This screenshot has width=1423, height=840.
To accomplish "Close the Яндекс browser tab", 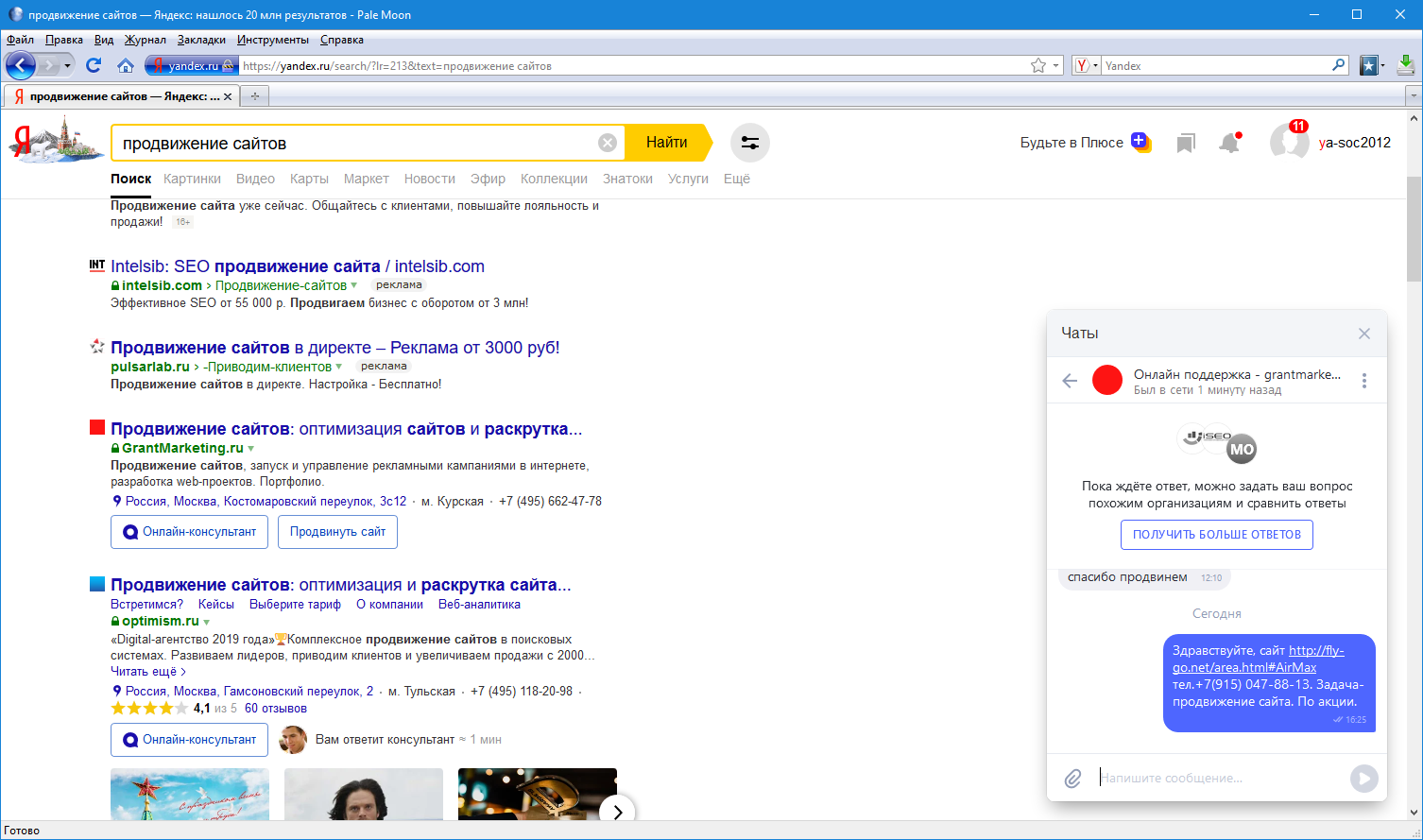I will pos(228,96).
